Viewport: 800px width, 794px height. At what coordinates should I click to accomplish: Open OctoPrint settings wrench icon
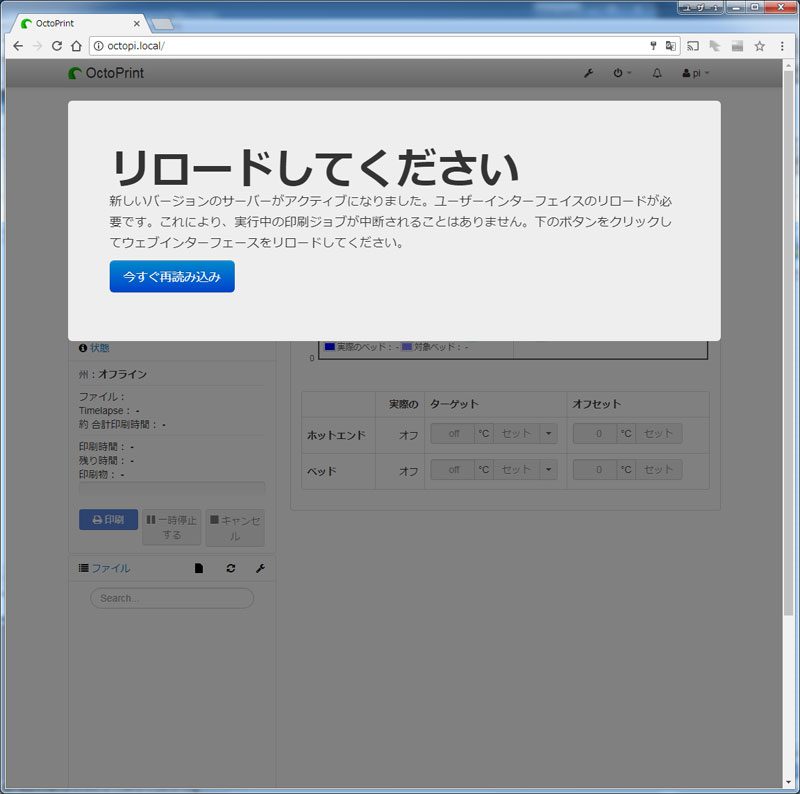pyautogui.click(x=588, y=73)
